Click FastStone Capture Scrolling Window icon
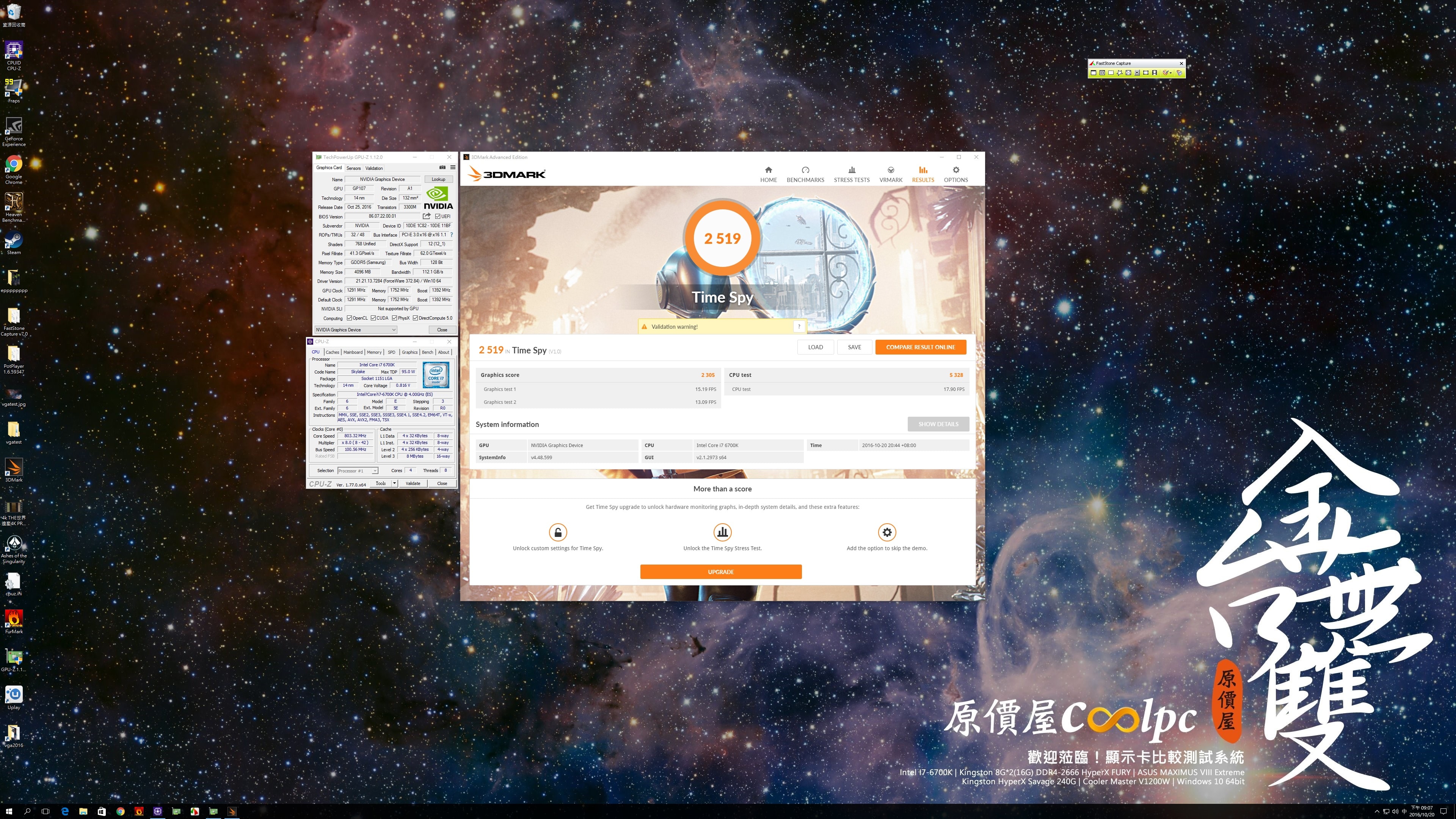The width and height of the screenshot is (1456, 819). [x=1137, y=73]
